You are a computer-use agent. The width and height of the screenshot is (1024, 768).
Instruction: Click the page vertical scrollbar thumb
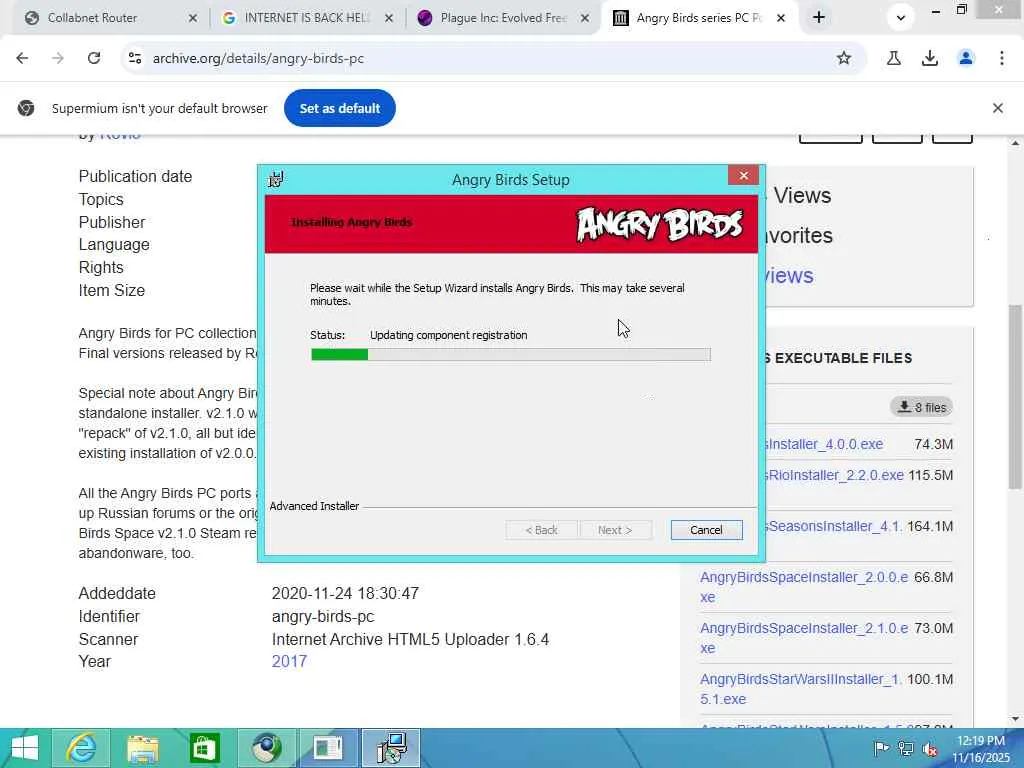(1015, 396)
